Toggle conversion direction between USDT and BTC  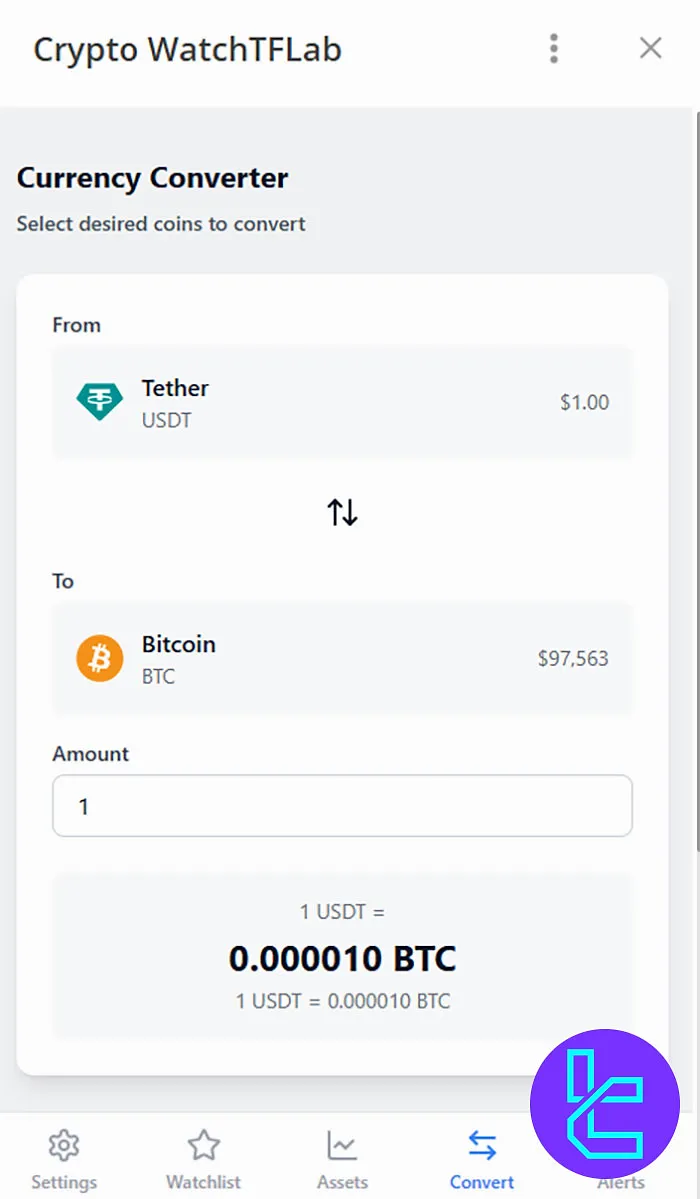[342, 511]
